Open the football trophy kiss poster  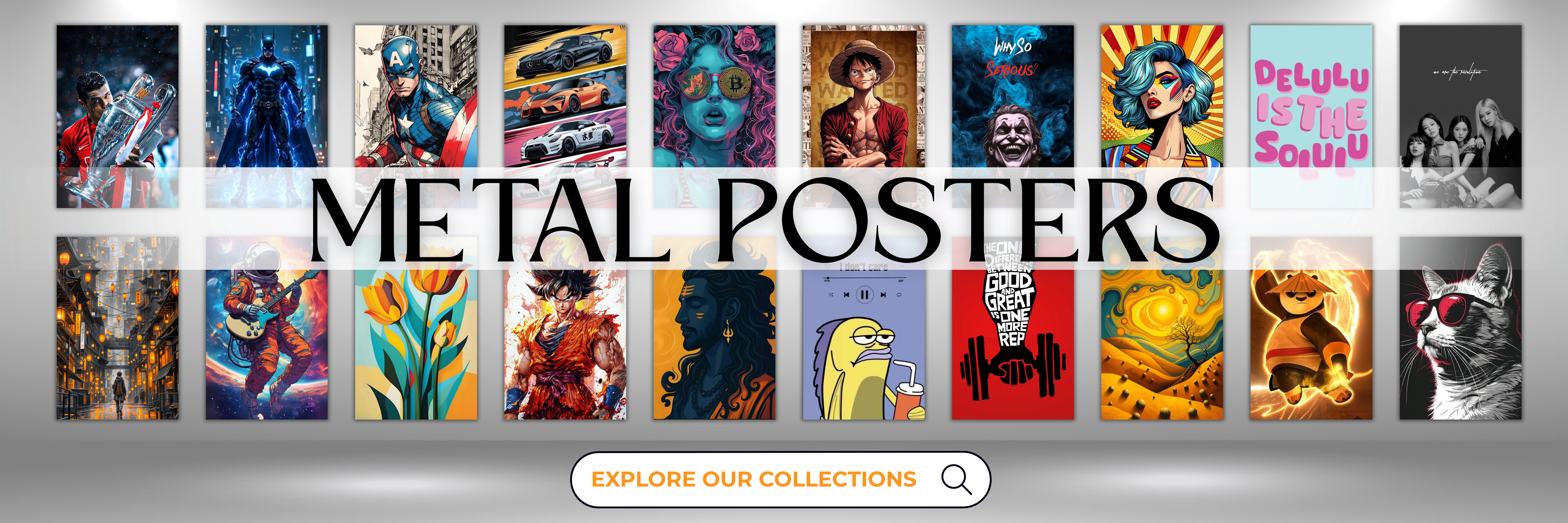(x=117, y=116)
